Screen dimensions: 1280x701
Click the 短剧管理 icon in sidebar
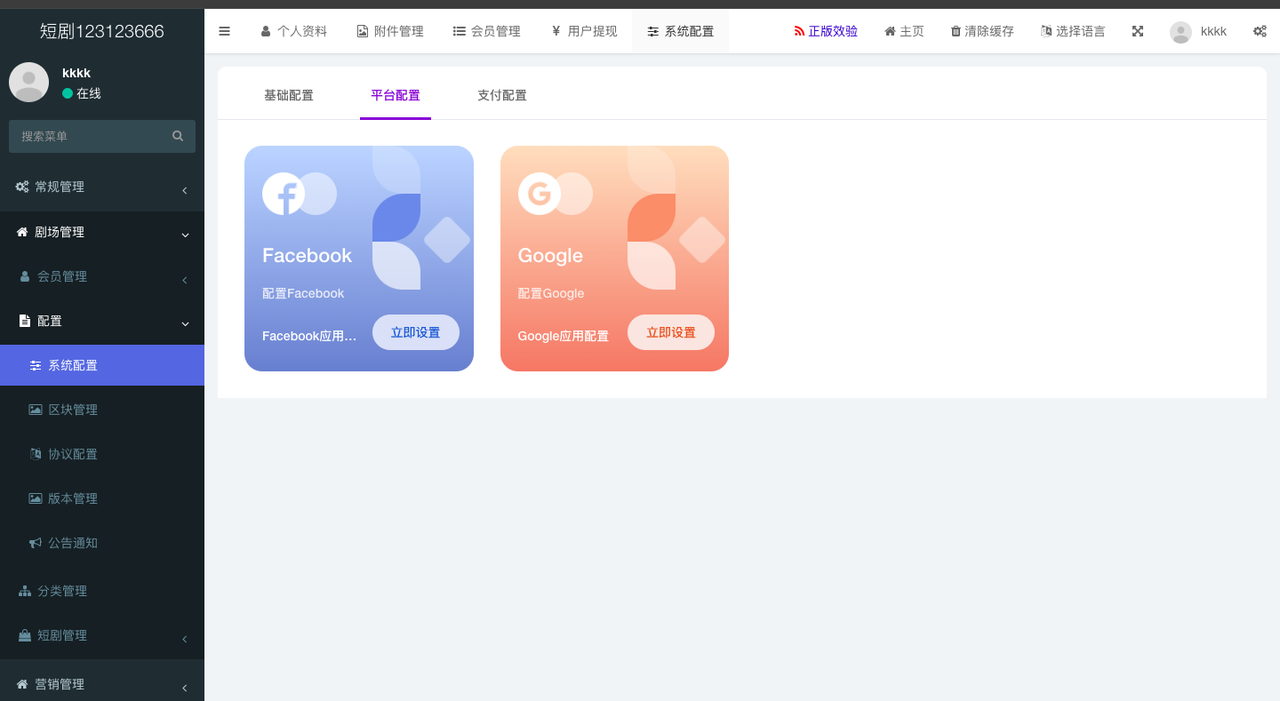25,636
